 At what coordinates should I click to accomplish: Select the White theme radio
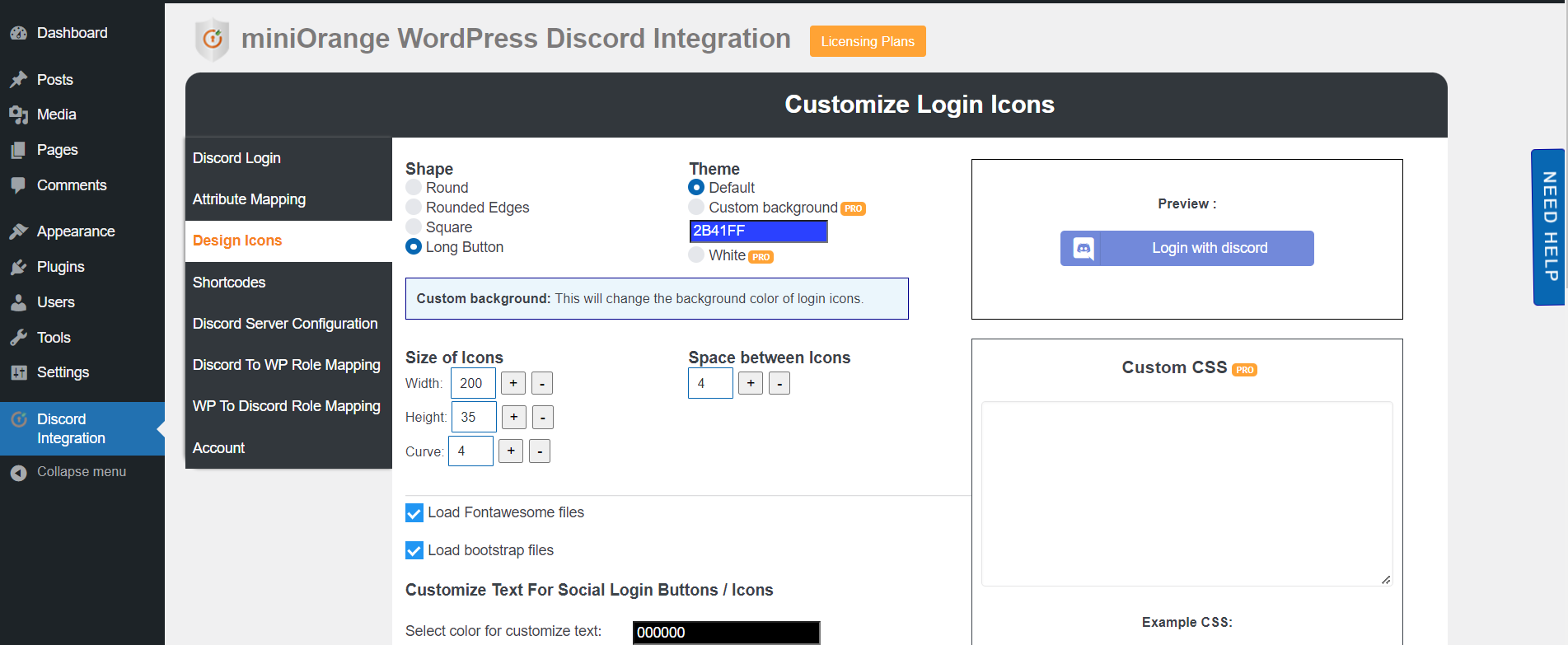tap(696, 255)
